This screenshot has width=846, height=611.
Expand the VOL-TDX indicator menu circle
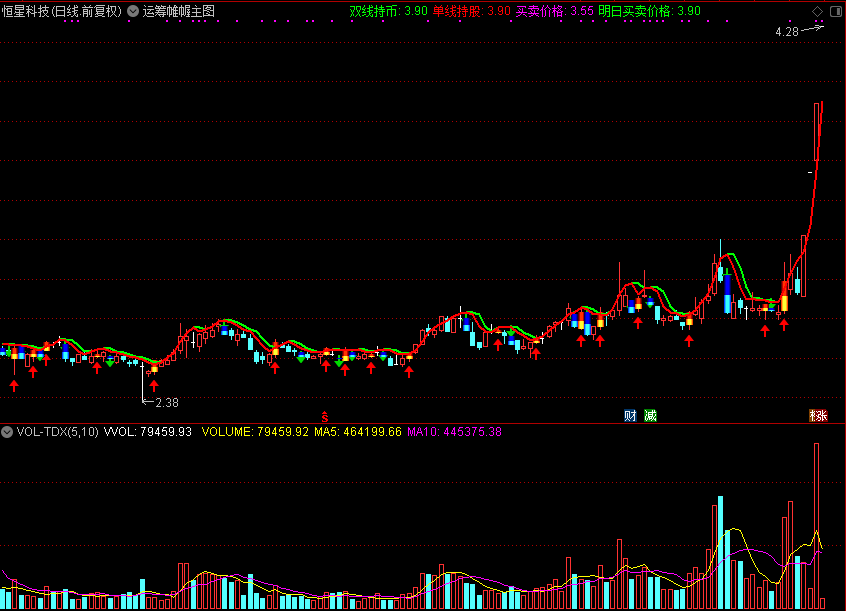(x=7, y=432)
